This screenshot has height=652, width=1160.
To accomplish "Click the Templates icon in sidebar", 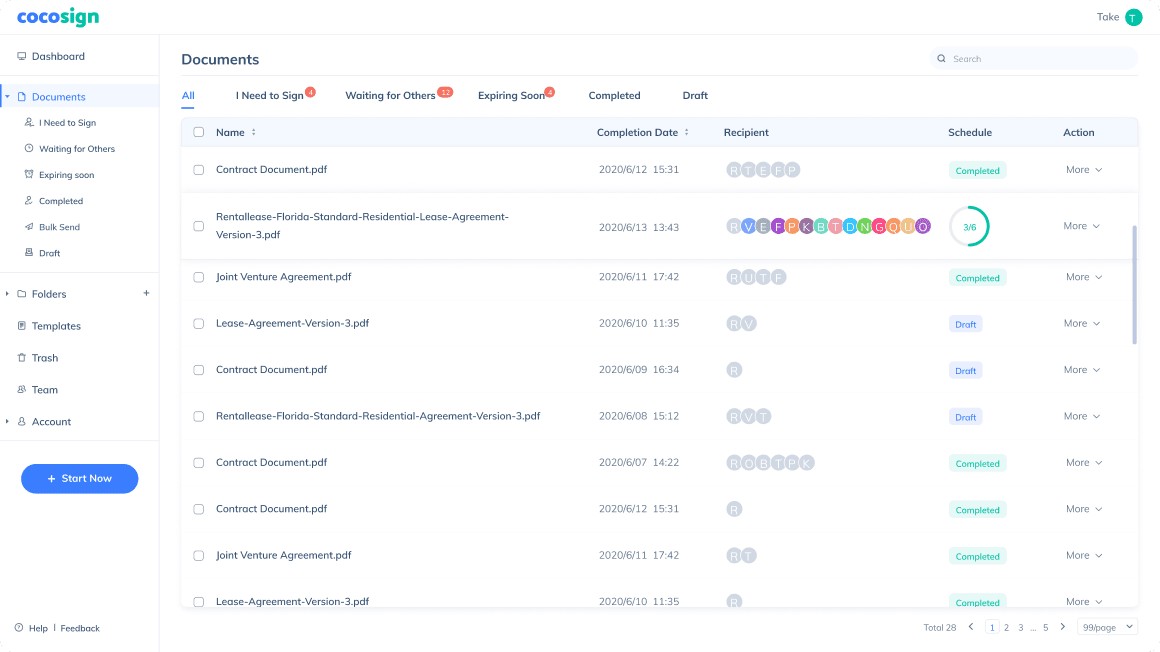I will (22, 326).
